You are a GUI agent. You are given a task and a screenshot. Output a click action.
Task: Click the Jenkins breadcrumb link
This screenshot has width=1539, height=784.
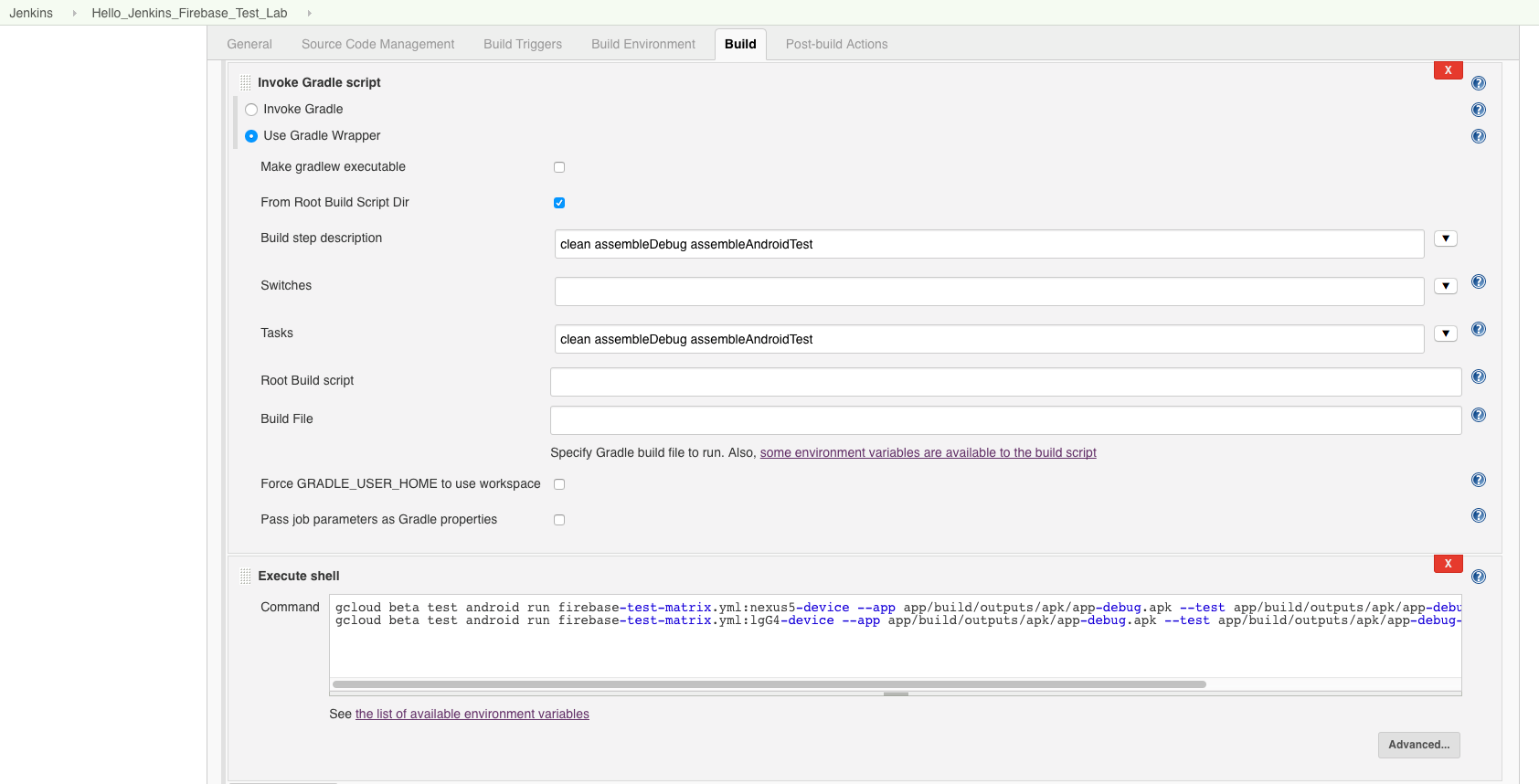pos(31,13)
